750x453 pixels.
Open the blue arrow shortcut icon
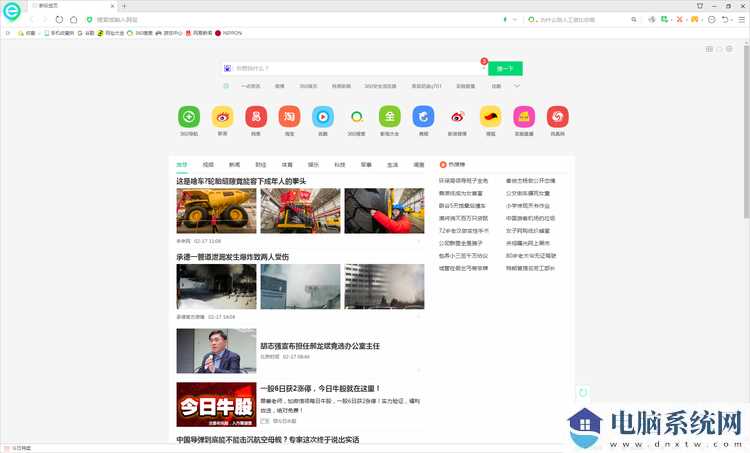423,117
